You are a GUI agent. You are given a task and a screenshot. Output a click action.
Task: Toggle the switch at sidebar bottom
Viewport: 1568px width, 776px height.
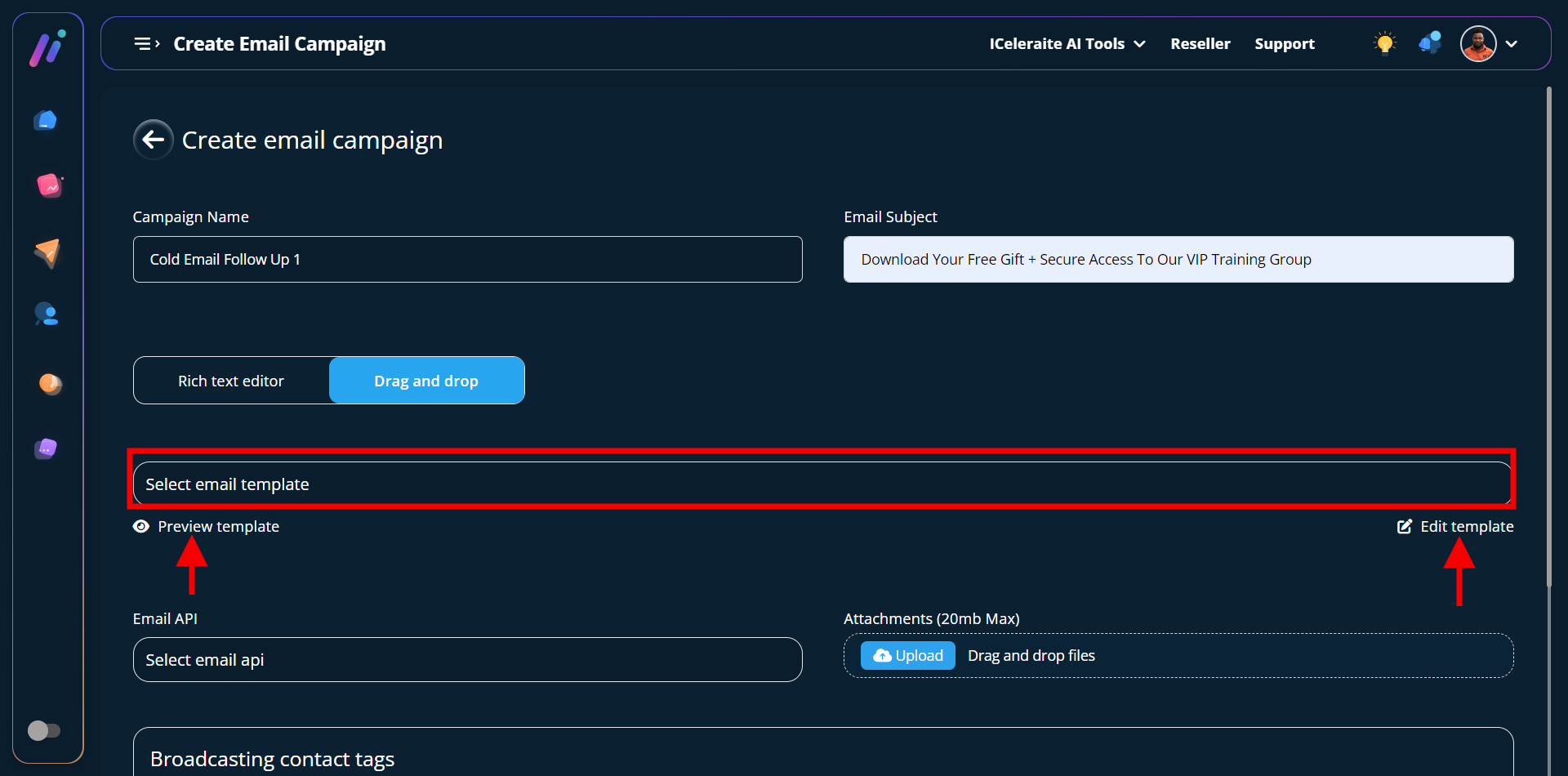coord(44,730)
